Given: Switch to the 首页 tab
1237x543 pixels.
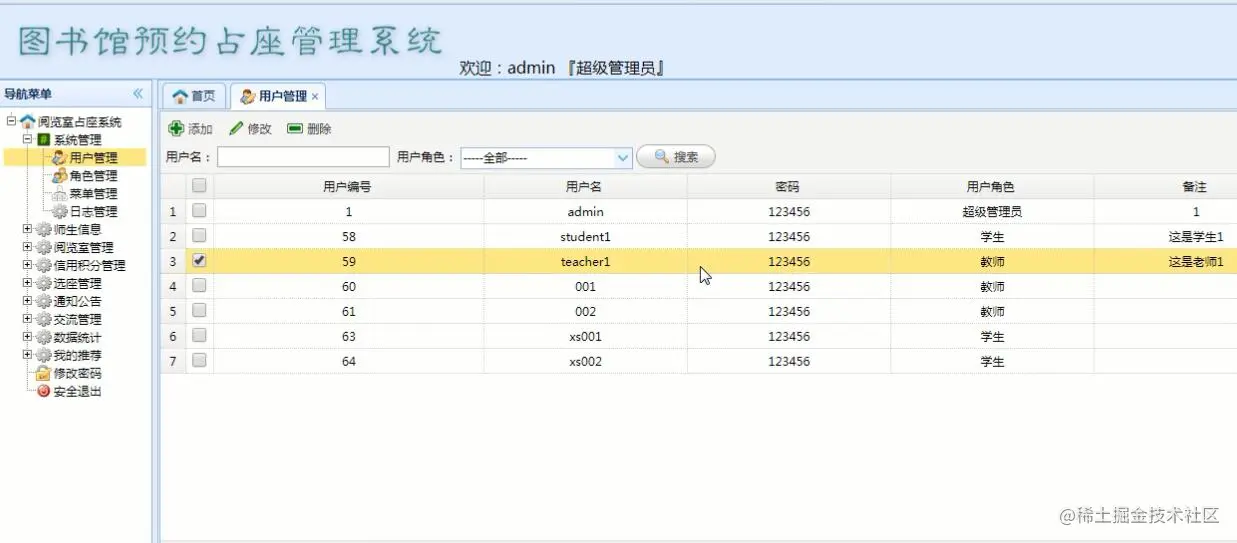Looking at the screenshot, I should pyautogui.click(x=194, y=96).
